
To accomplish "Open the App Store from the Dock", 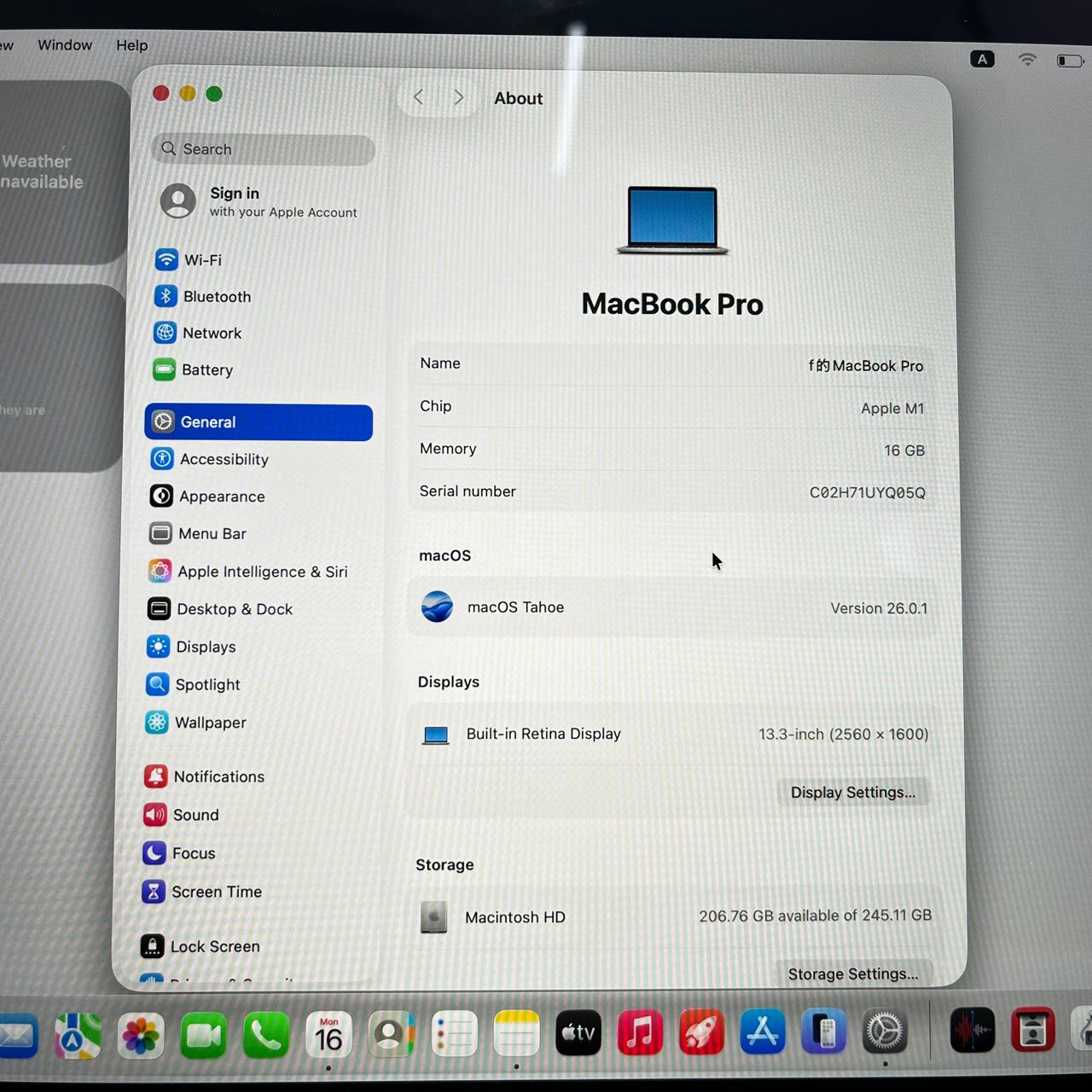I will pyautogui.click(x=762, y=1032).
